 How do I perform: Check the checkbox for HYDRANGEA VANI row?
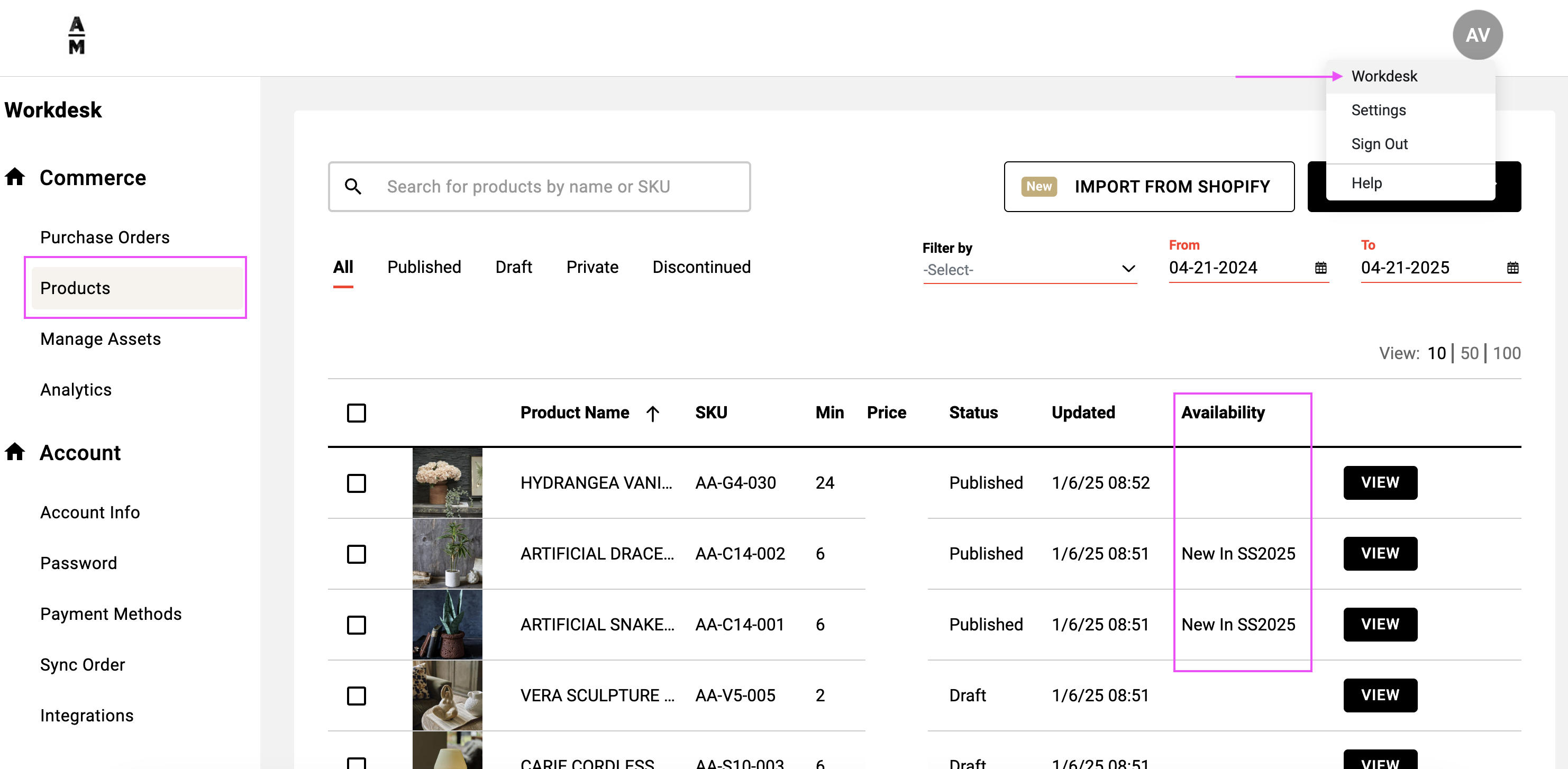pos(357,484)
